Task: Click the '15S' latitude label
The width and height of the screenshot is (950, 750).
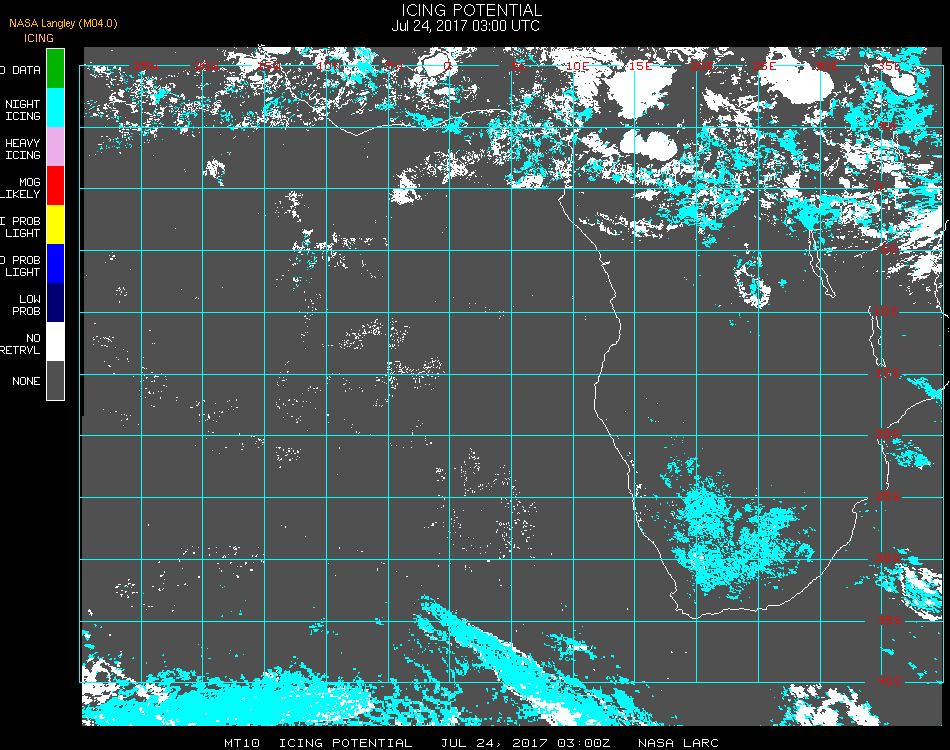Action: point(888,373)
